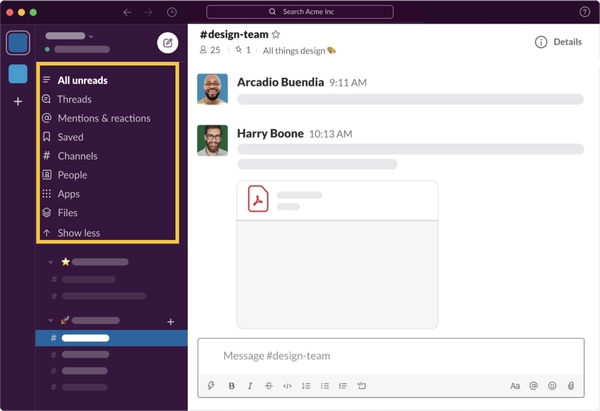The image size is (600, 411).
Task: Open Arcadio Buendia's avatar
Action: pos(212,89)
